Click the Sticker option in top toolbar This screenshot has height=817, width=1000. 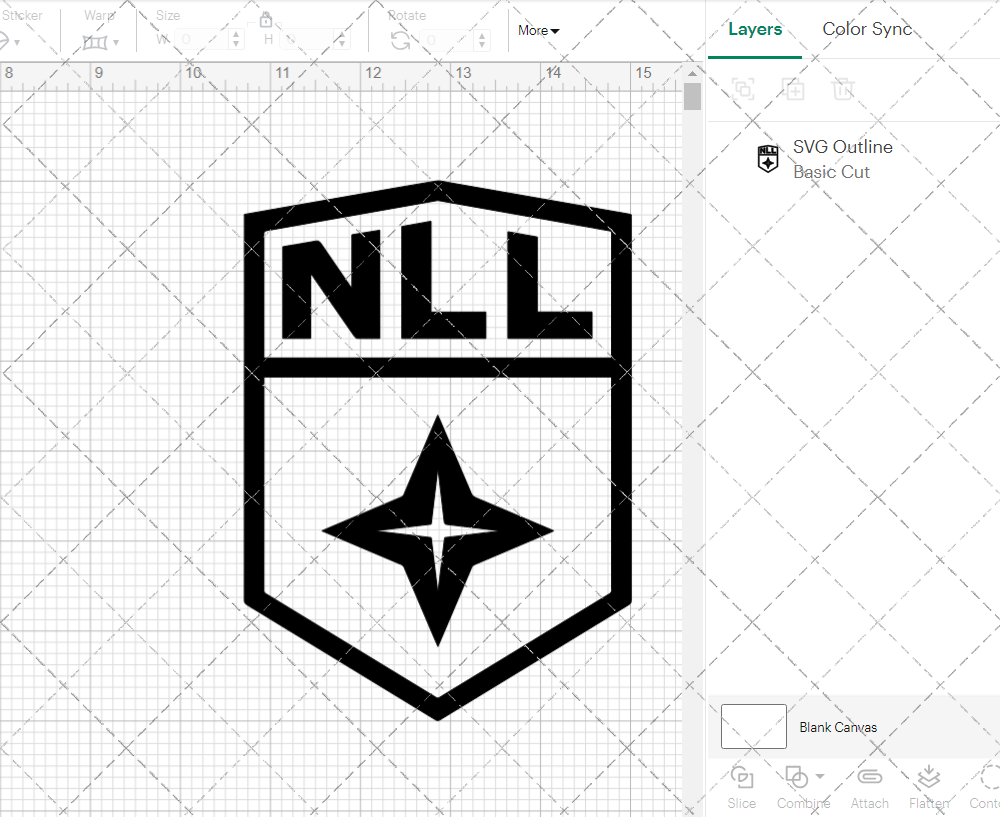(22, 15)
